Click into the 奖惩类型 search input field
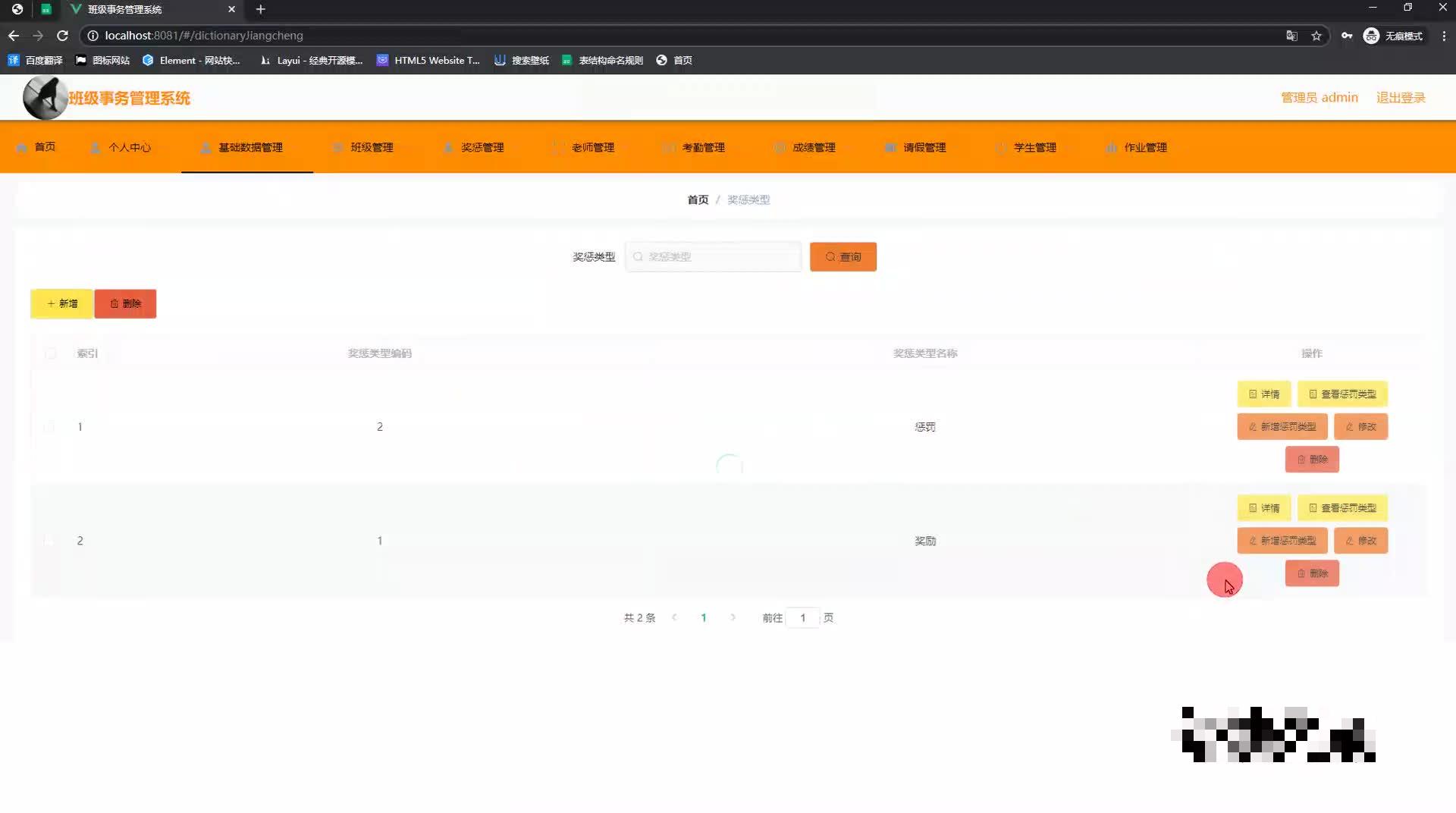 click(x=713, y=256)
